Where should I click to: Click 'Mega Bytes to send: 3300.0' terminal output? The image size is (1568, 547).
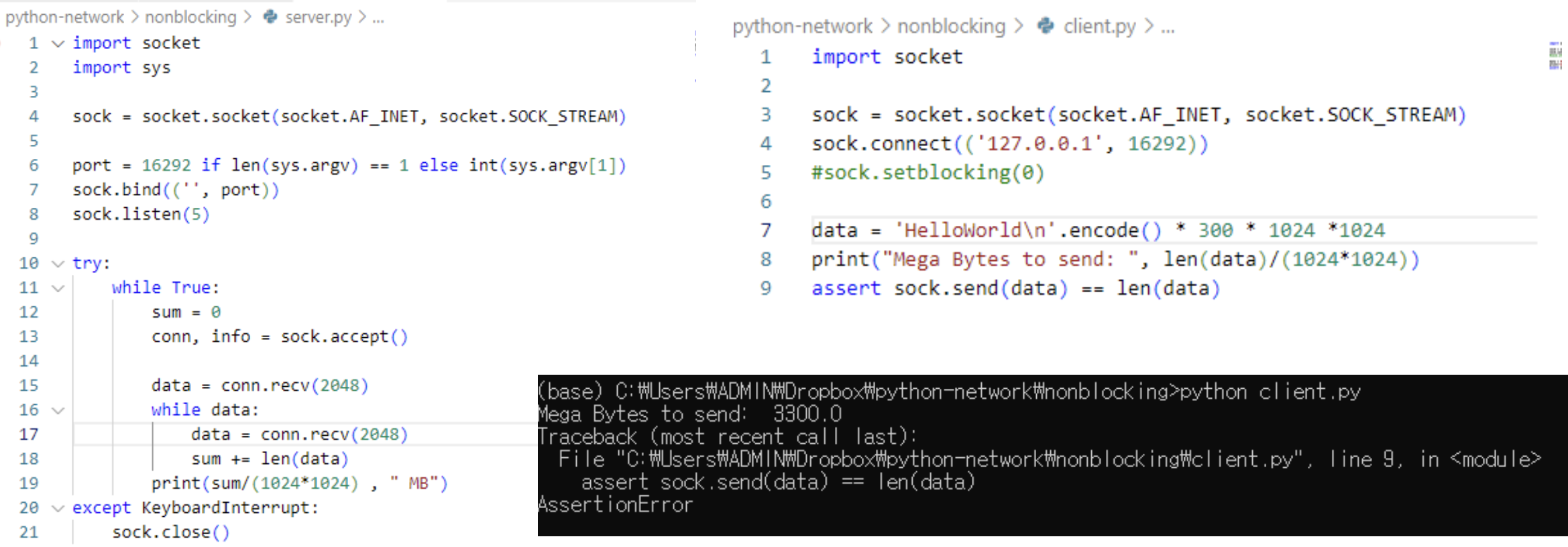tap(689, 414)
